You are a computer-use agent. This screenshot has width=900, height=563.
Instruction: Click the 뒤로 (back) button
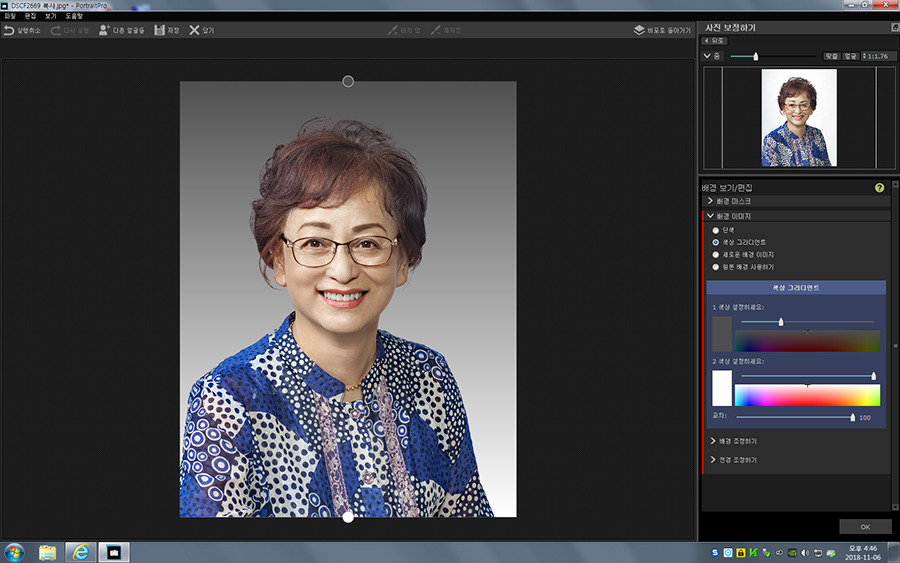tap(715, 41)
